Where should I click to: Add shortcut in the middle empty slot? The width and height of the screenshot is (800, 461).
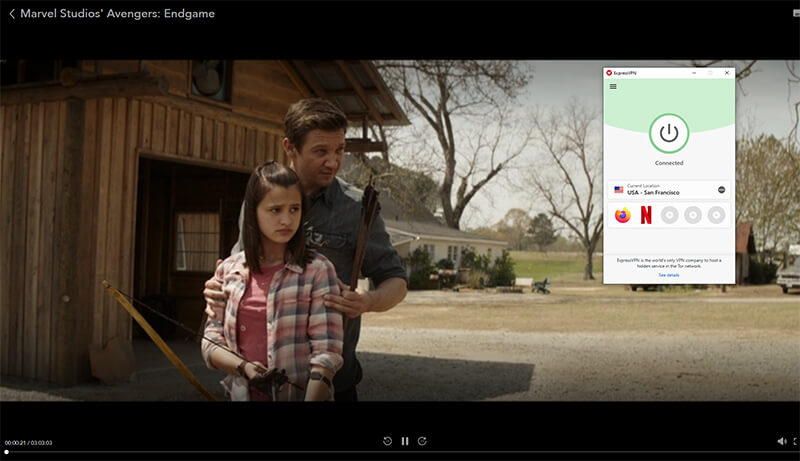(x=693, y=215)
